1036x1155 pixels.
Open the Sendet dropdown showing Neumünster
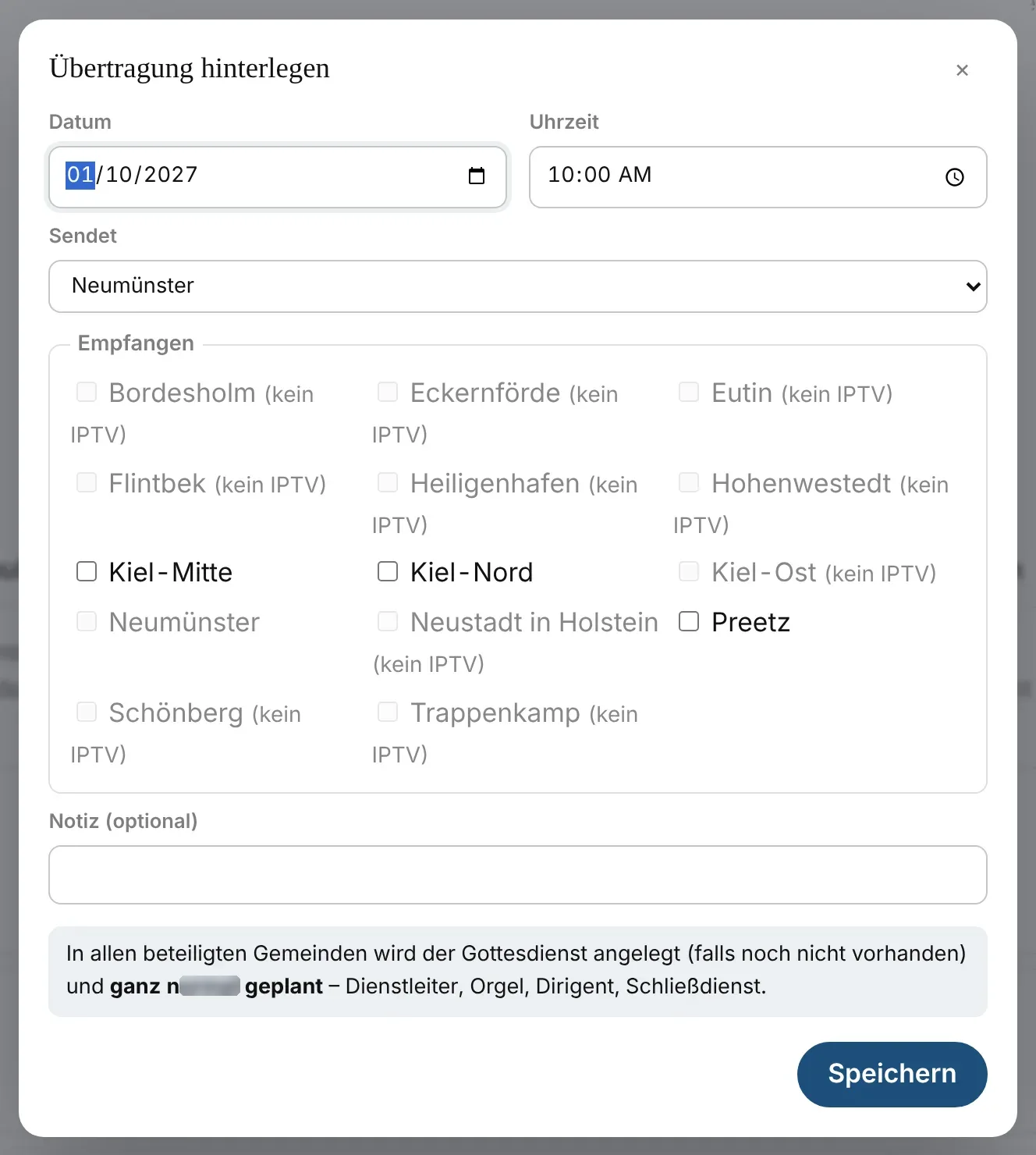(x=518, y=286)
